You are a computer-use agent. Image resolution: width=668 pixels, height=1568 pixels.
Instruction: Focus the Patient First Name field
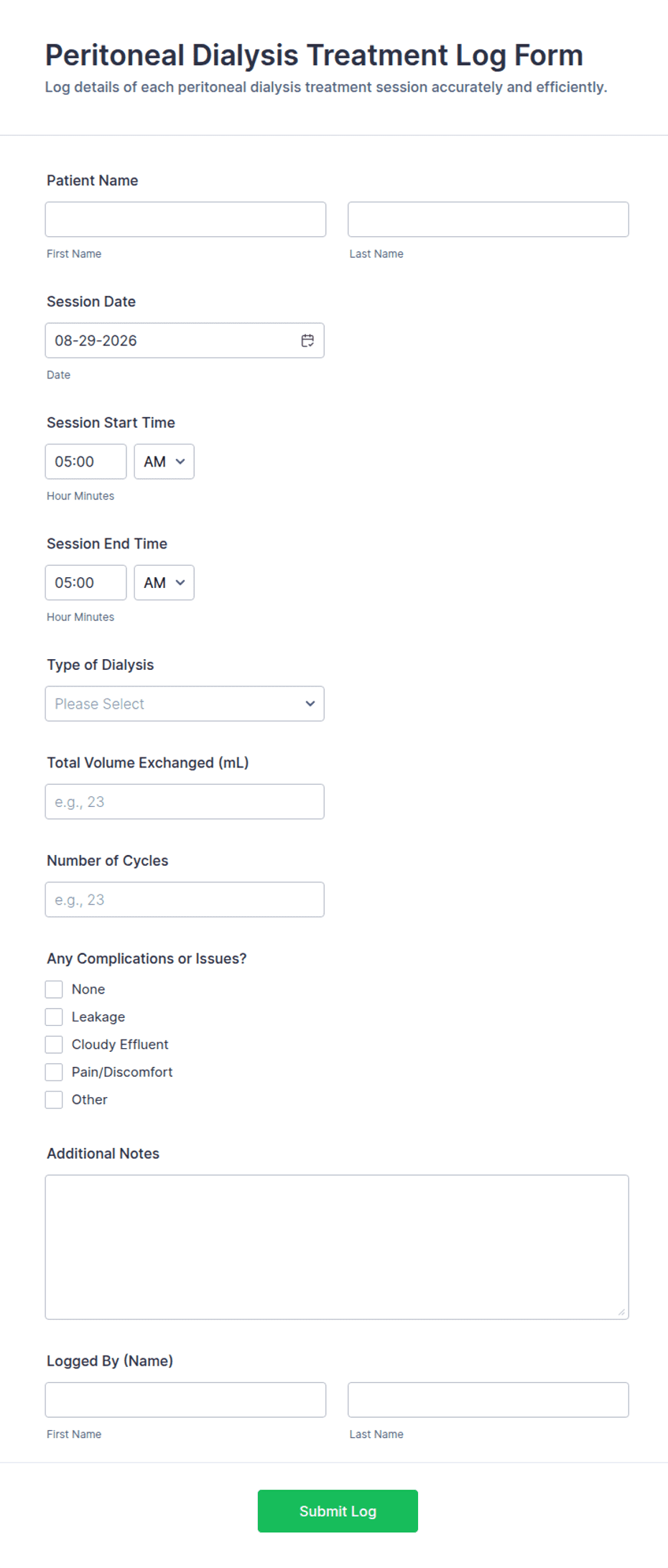[185, 219]
